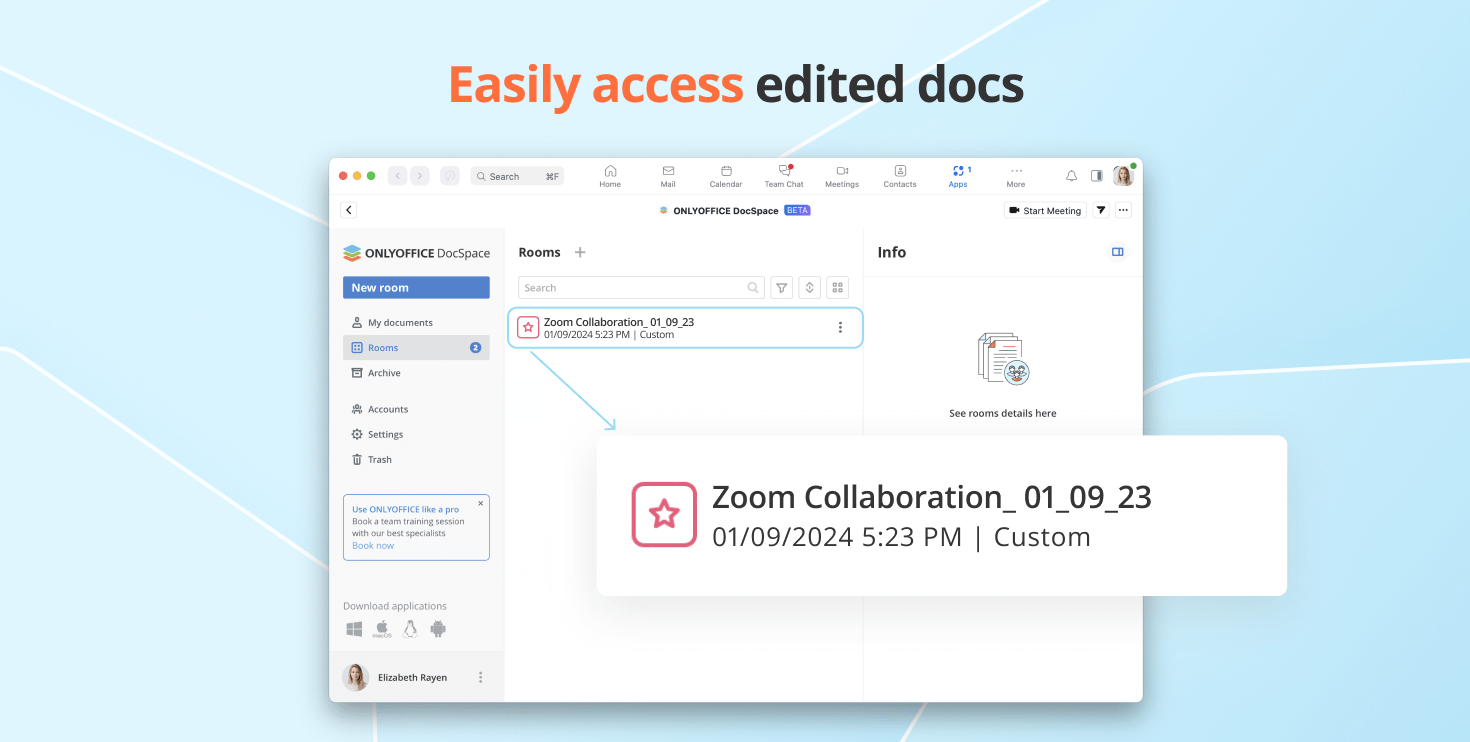Open Elizabeth Rayen profile menu

pos(480,678)
